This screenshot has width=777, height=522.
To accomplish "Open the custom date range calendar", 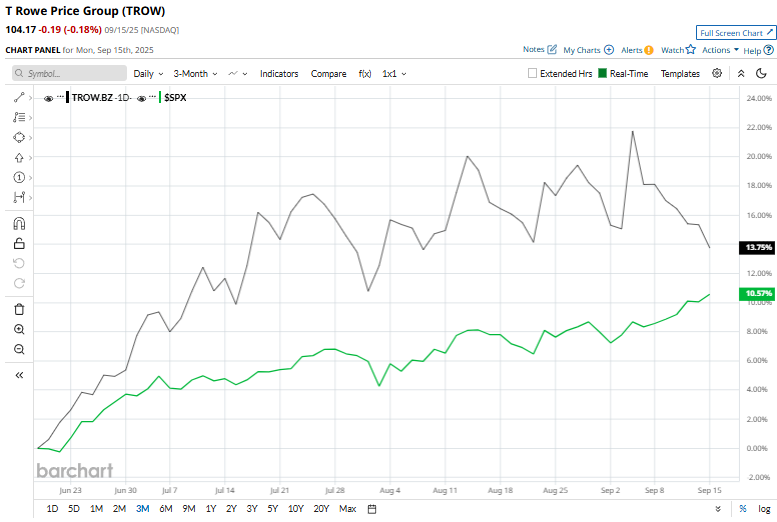I will (372, 509).
